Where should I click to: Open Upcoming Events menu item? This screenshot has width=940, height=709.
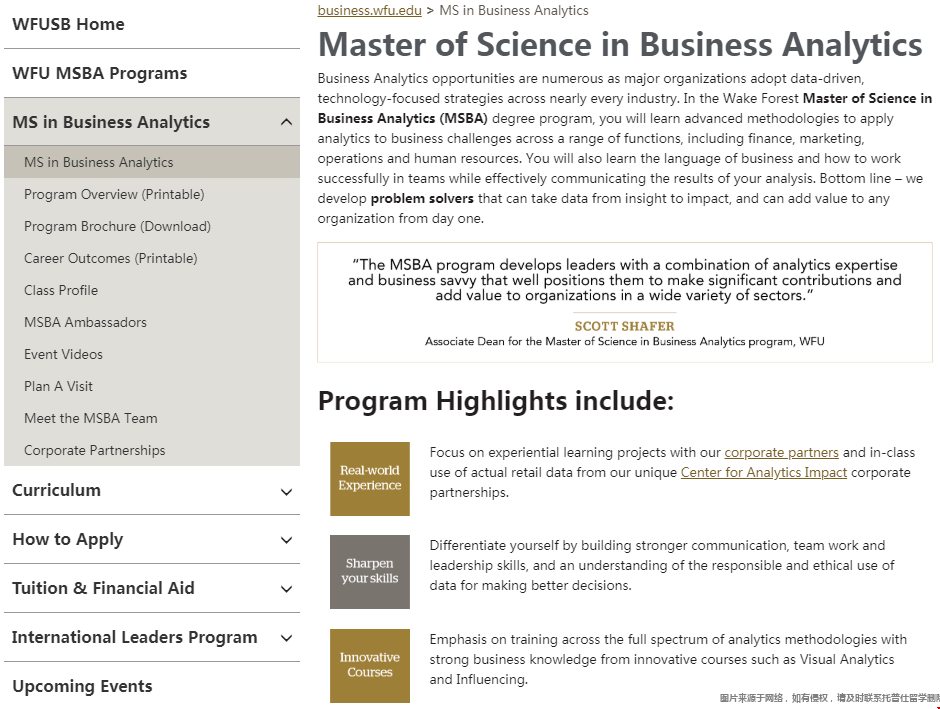coord(82,686)
